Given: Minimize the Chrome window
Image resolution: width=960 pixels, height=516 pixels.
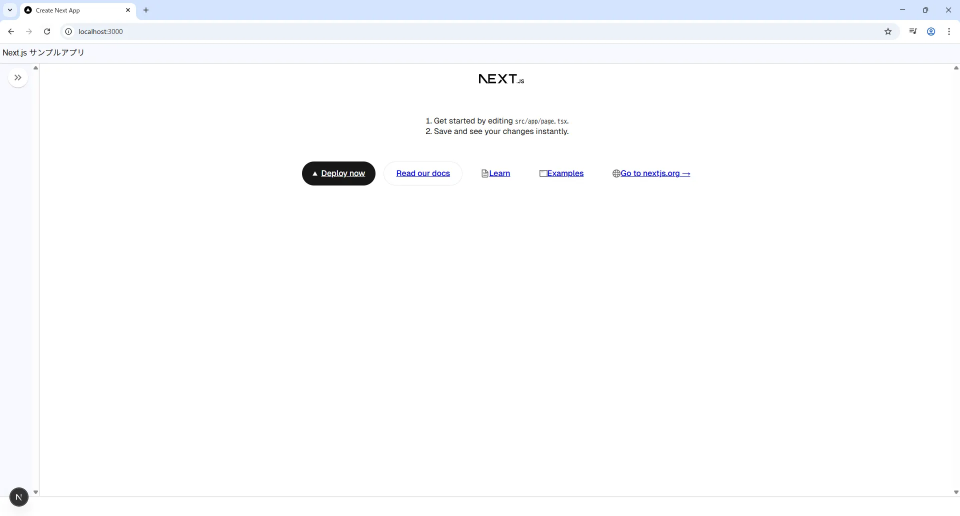Looking at the screenshot, I should point(902,10).
